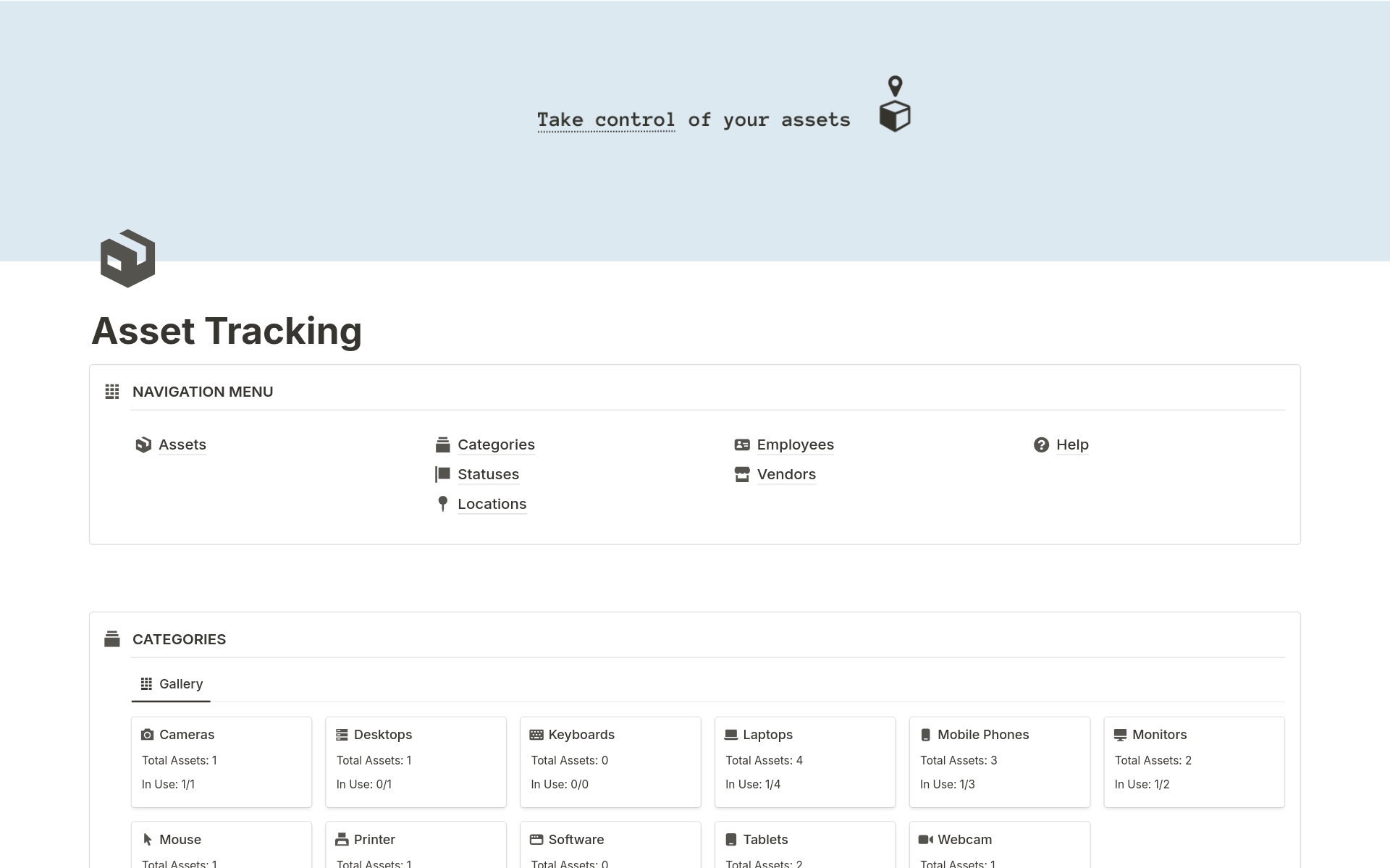
Task: Click the Asset Tracking page logo icon
Action: coord(127,258)
